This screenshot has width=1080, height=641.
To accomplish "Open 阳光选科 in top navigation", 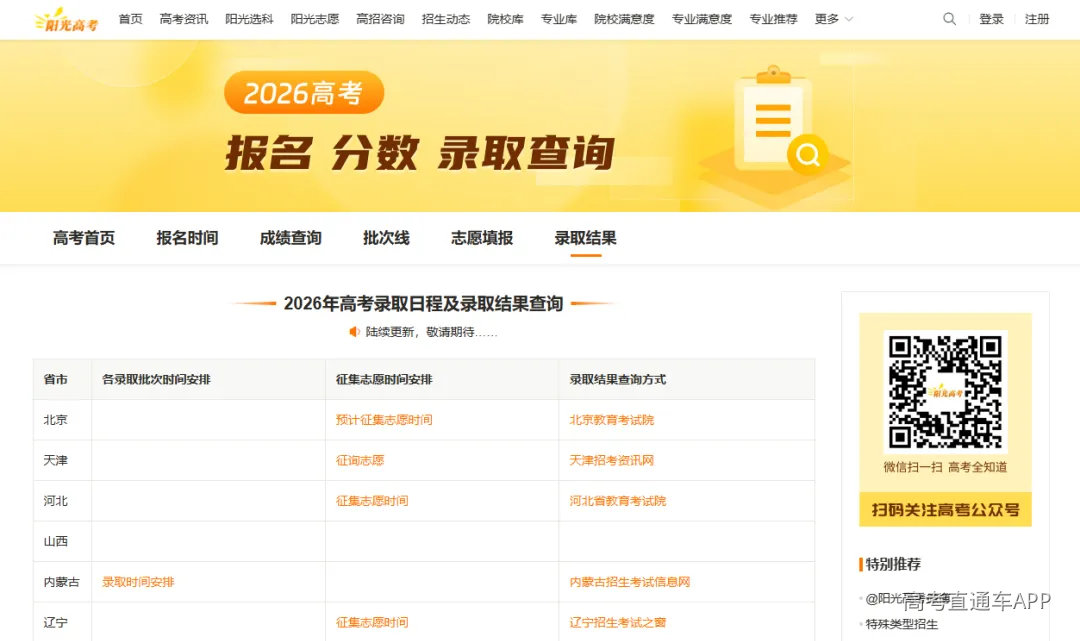I will tap(249, 19).
